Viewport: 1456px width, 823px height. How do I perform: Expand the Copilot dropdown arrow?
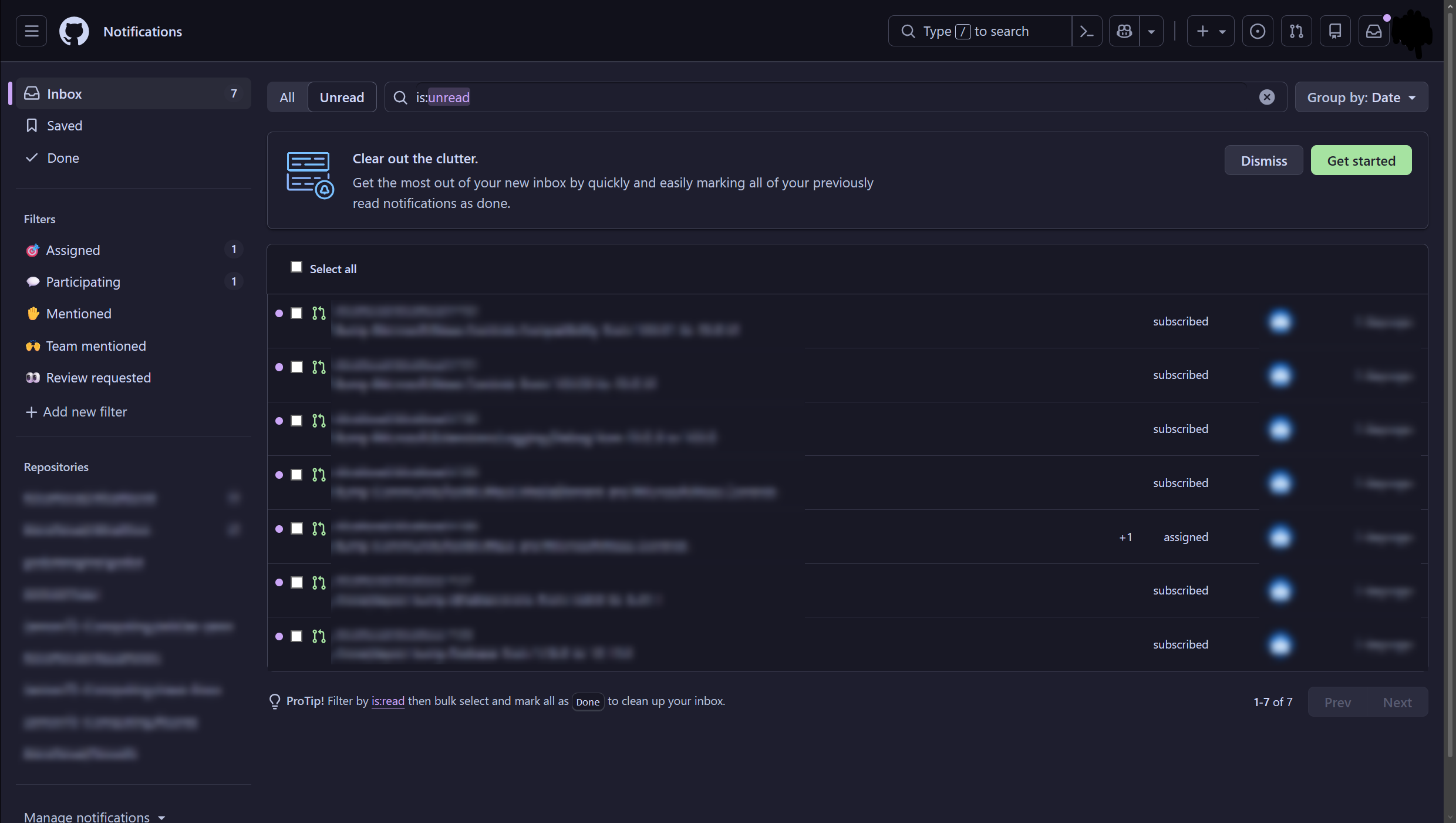point(1151,31)
